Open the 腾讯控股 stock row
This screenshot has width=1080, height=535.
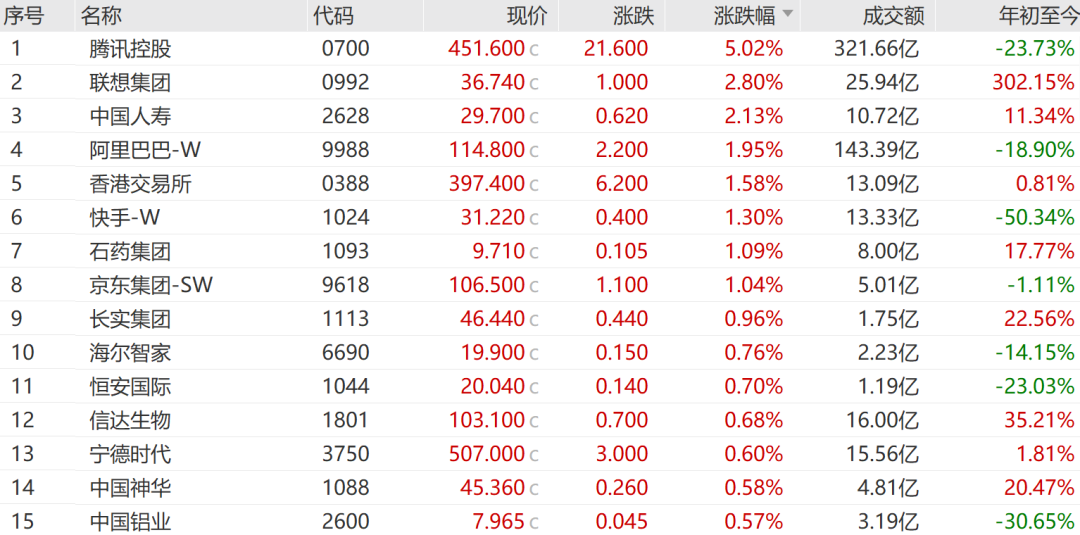point(540,49)
